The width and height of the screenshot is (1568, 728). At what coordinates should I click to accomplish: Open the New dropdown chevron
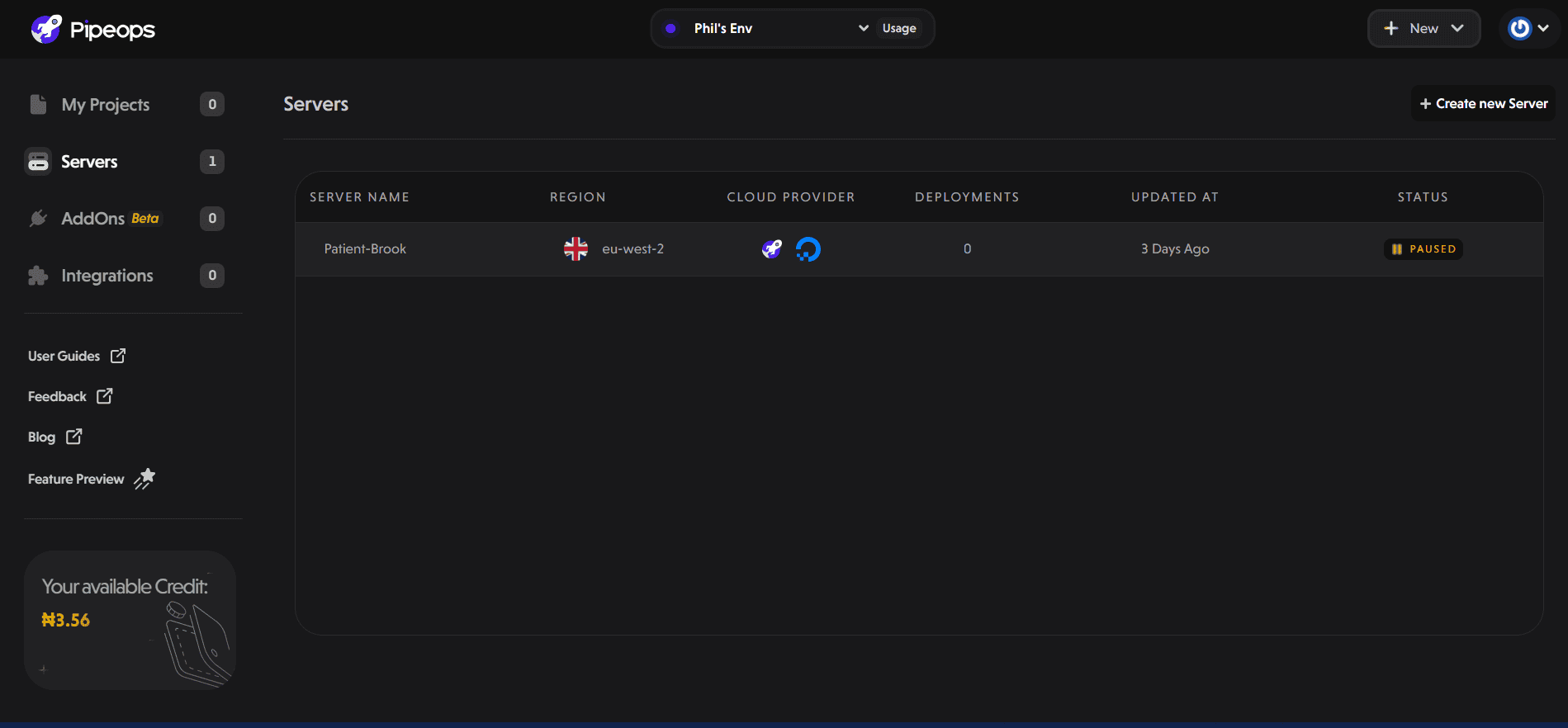(x=1457, y=28)
